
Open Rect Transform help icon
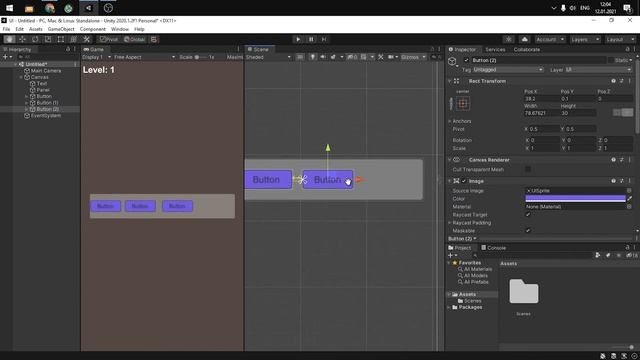[x=613, y=81]
